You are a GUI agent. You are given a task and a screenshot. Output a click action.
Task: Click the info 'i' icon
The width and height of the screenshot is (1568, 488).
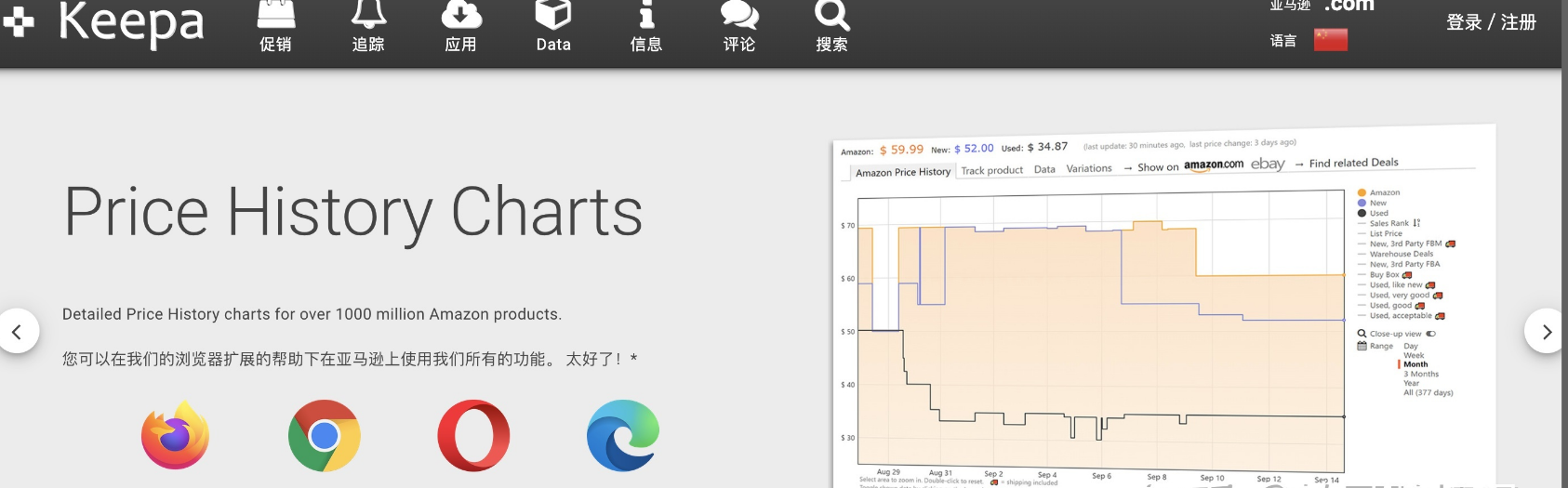point(647,13)
